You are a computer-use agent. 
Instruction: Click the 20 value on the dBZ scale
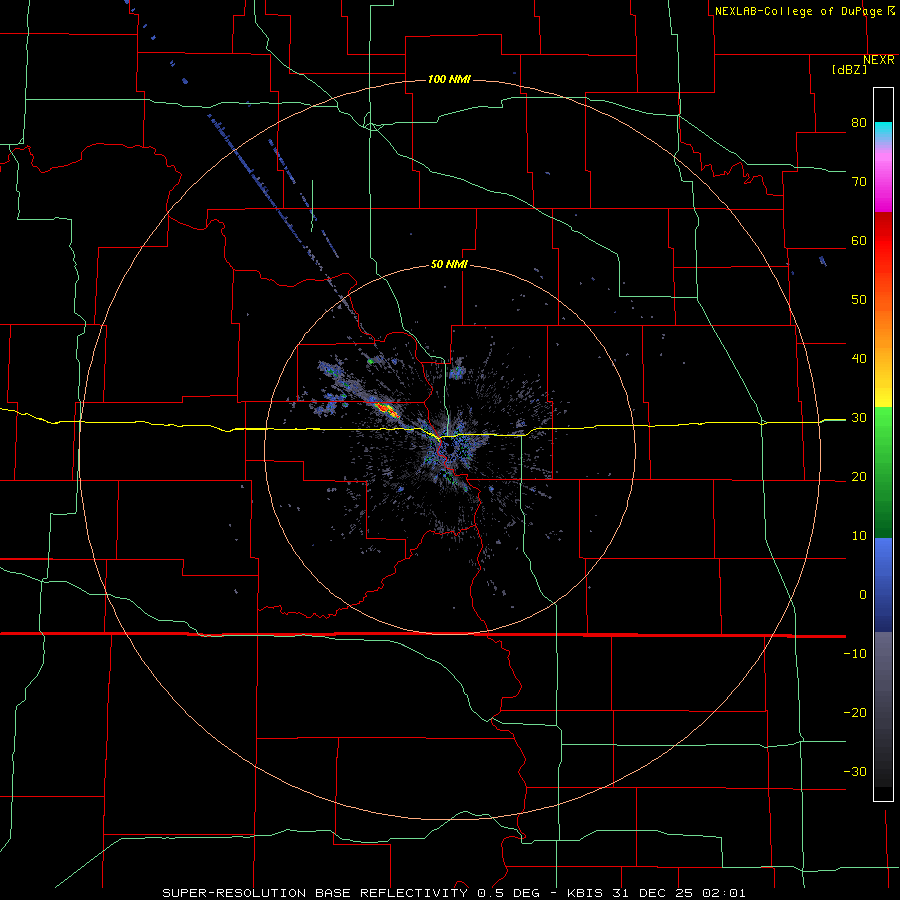pos(859,477)
